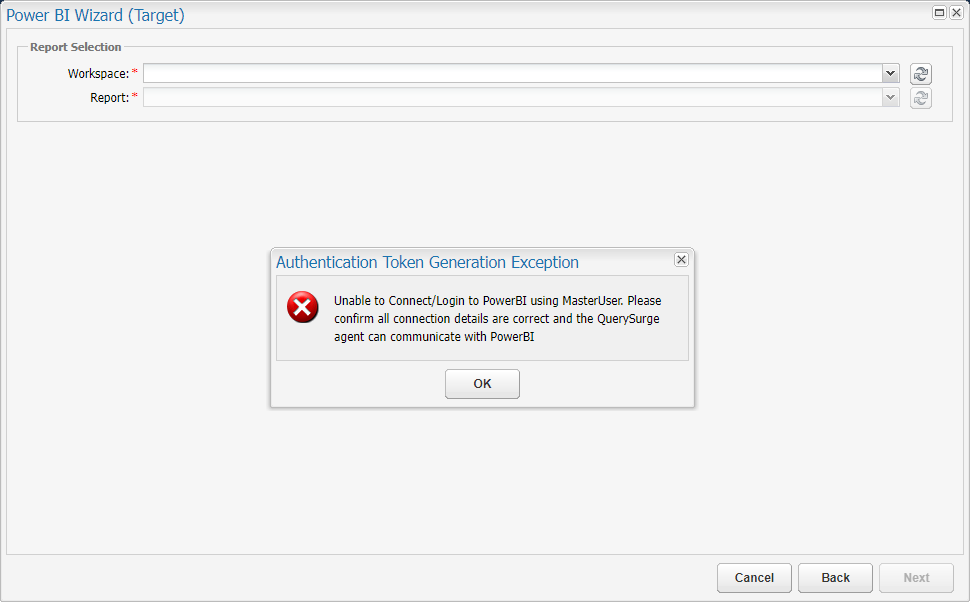Viewport: 970px width, 602px height.
Task: Close the Authentication Token Generation Exception dialog
Action: [x=681, y=260]
